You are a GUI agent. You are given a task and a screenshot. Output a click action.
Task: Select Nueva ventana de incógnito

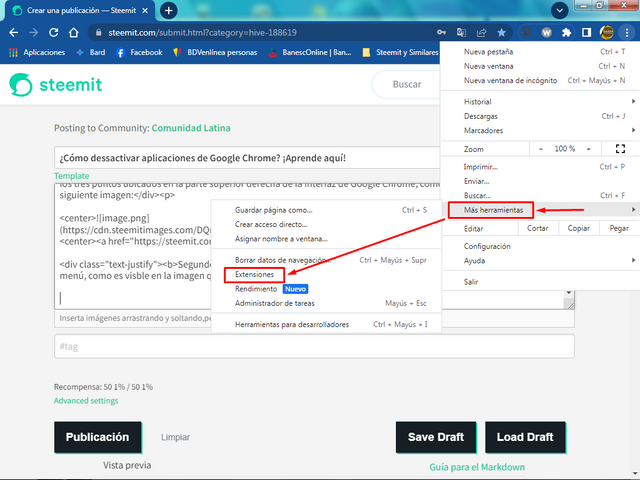click(x=540, y=80)
